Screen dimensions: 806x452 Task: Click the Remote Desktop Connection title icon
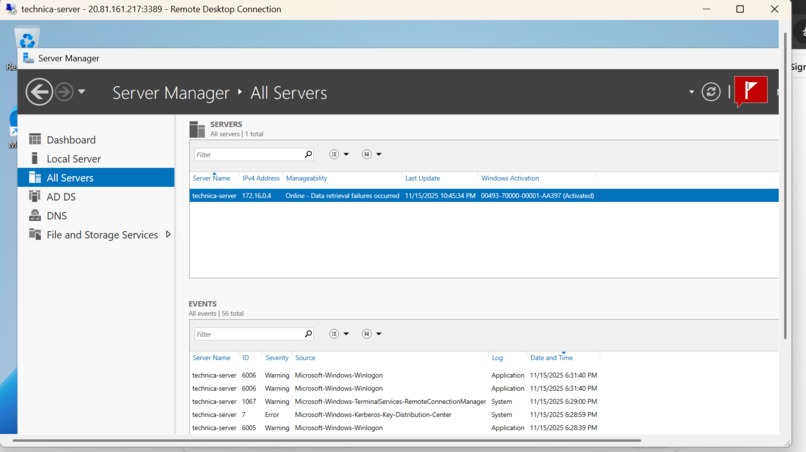pos(11,9)
